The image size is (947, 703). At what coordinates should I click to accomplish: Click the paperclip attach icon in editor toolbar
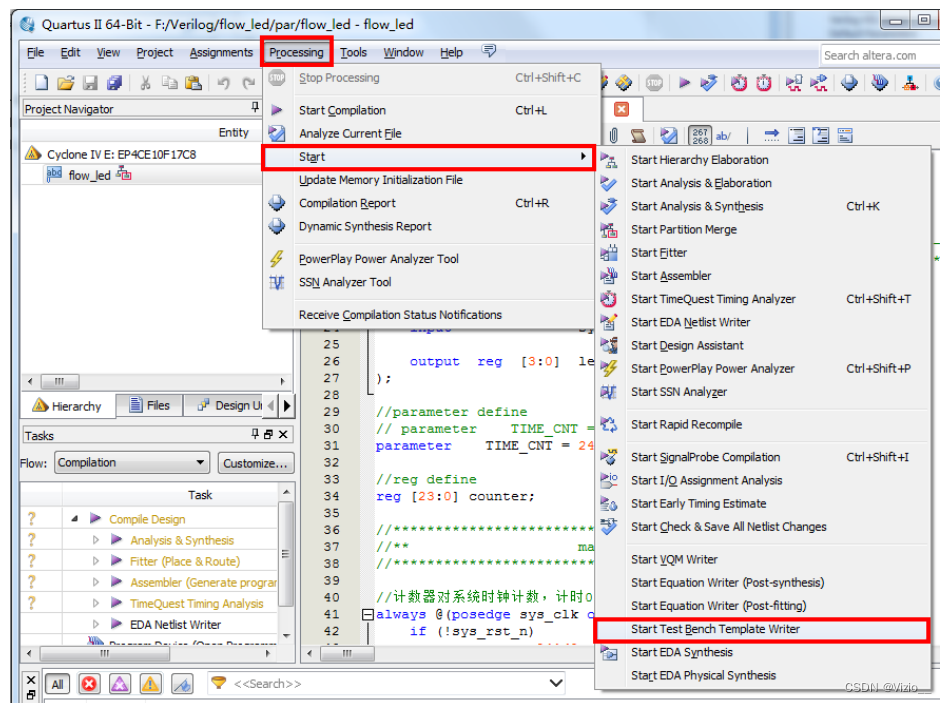[x=614, y=135]
